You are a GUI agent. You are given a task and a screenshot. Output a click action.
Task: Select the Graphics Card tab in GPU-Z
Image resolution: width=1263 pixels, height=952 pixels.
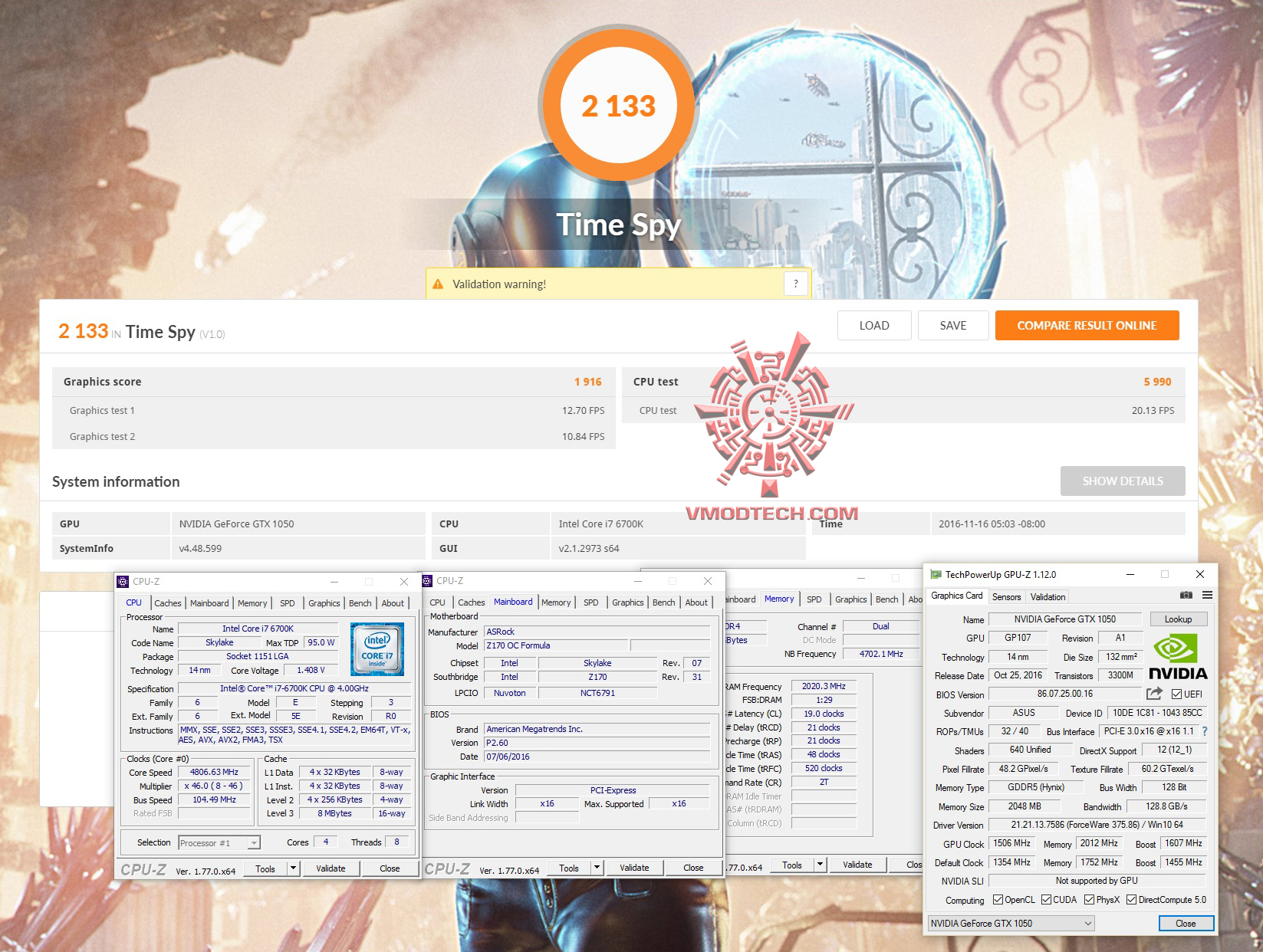pyautogui.click(x=956, y=596)
